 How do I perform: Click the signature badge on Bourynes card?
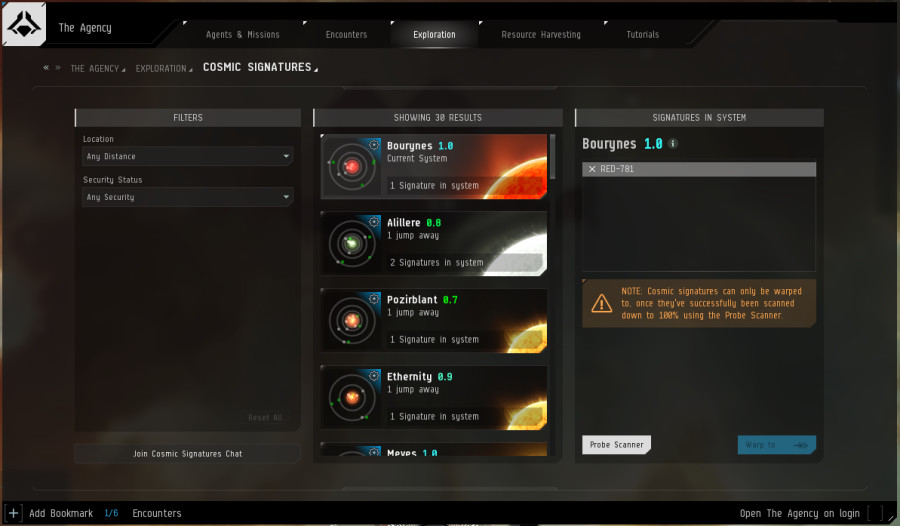pyautogui.click(x=374, y=145)
